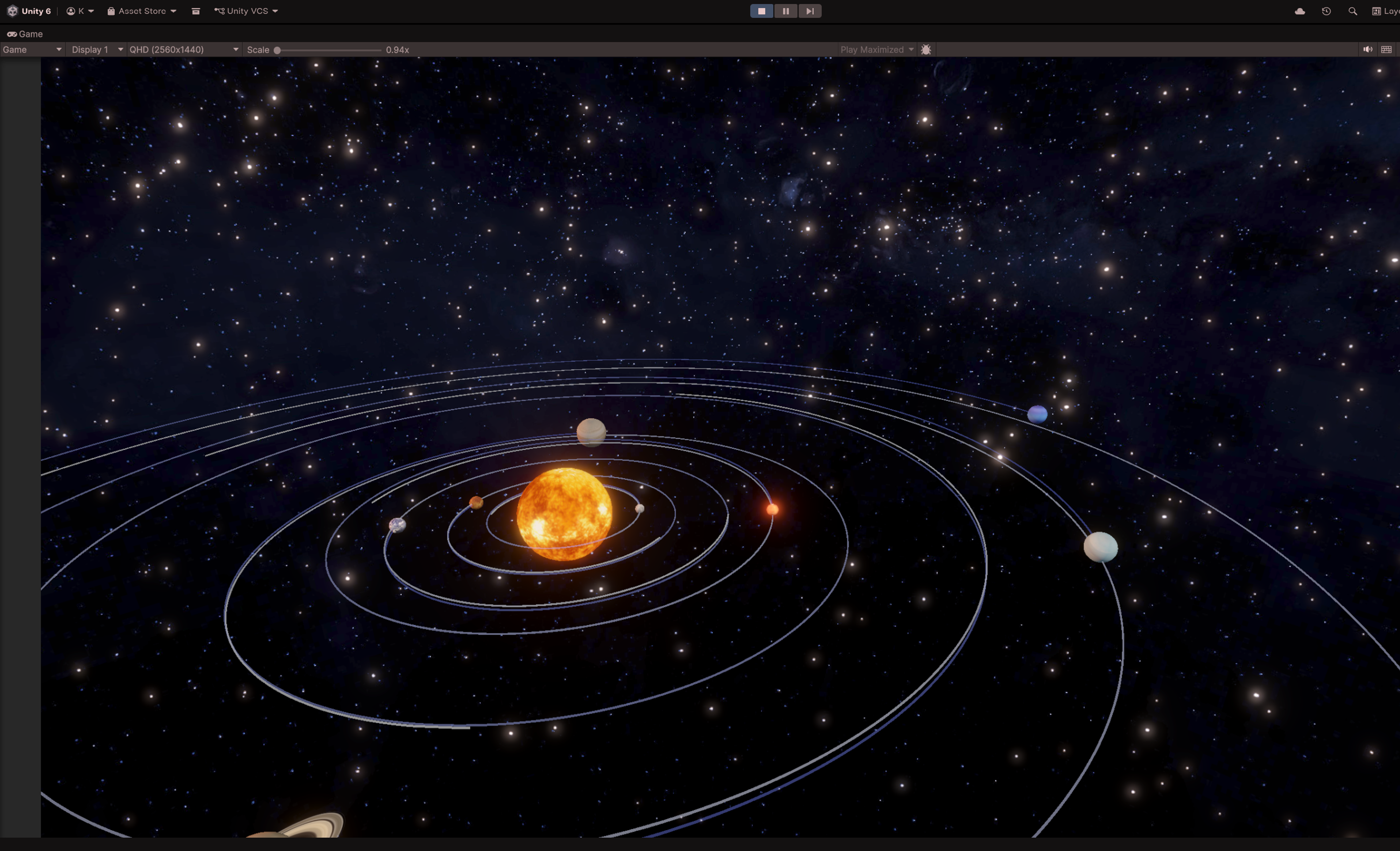The image size is (1400, 851).
Task: Click the Scale slider handle
Action: tap(277, 50)
